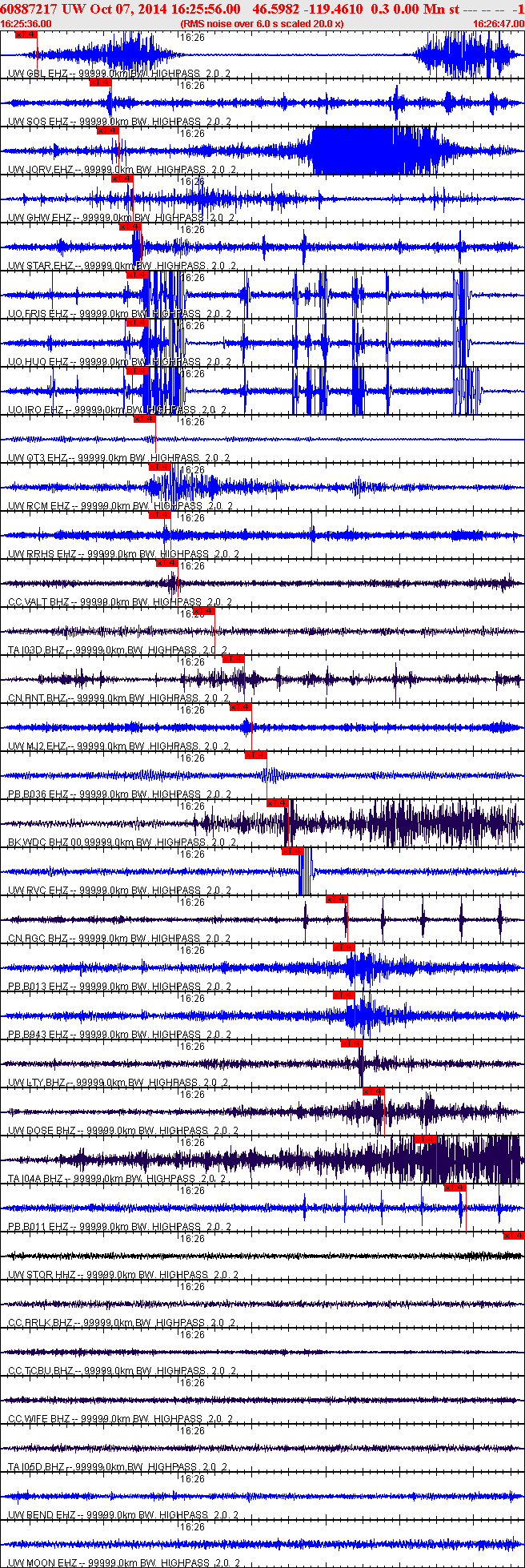Select the red pick flag on the UW MJ2 trace

[241, 707]
